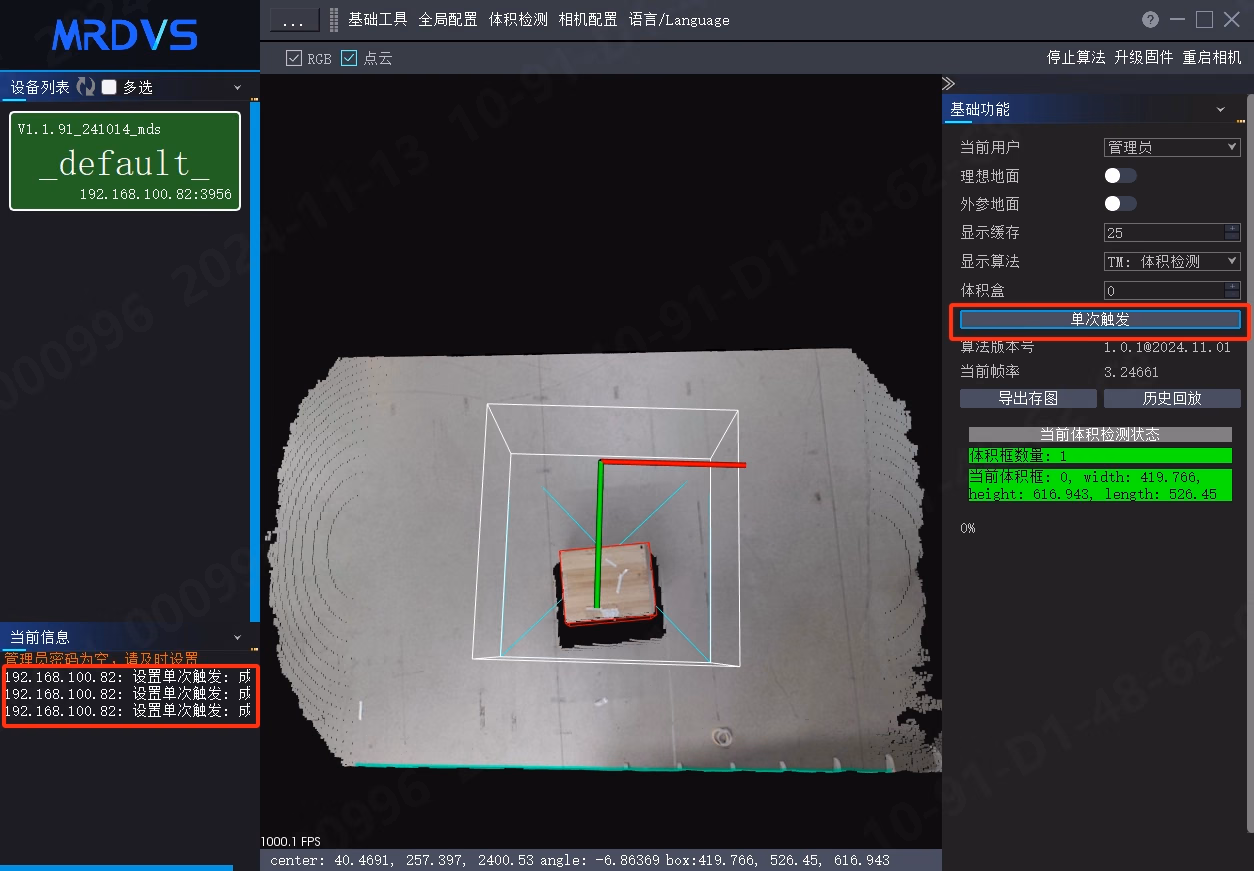Click the 历史回放 button
Viewport: 1254px width, 871px height.
coord(1172,398)
